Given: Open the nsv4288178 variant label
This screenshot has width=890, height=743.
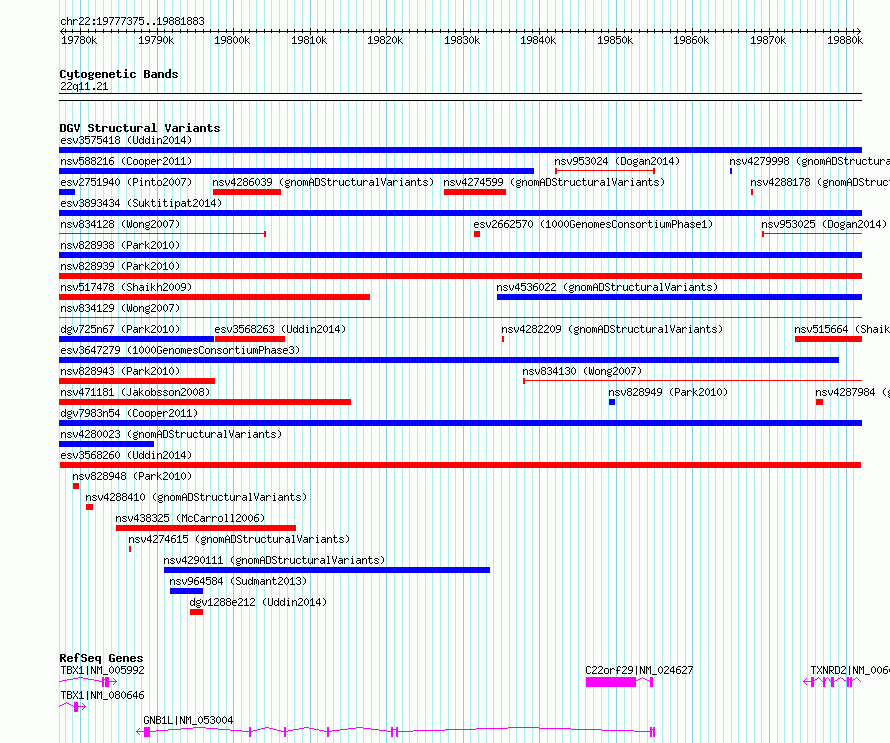Looking at the screenshot, I should [820, 182].
